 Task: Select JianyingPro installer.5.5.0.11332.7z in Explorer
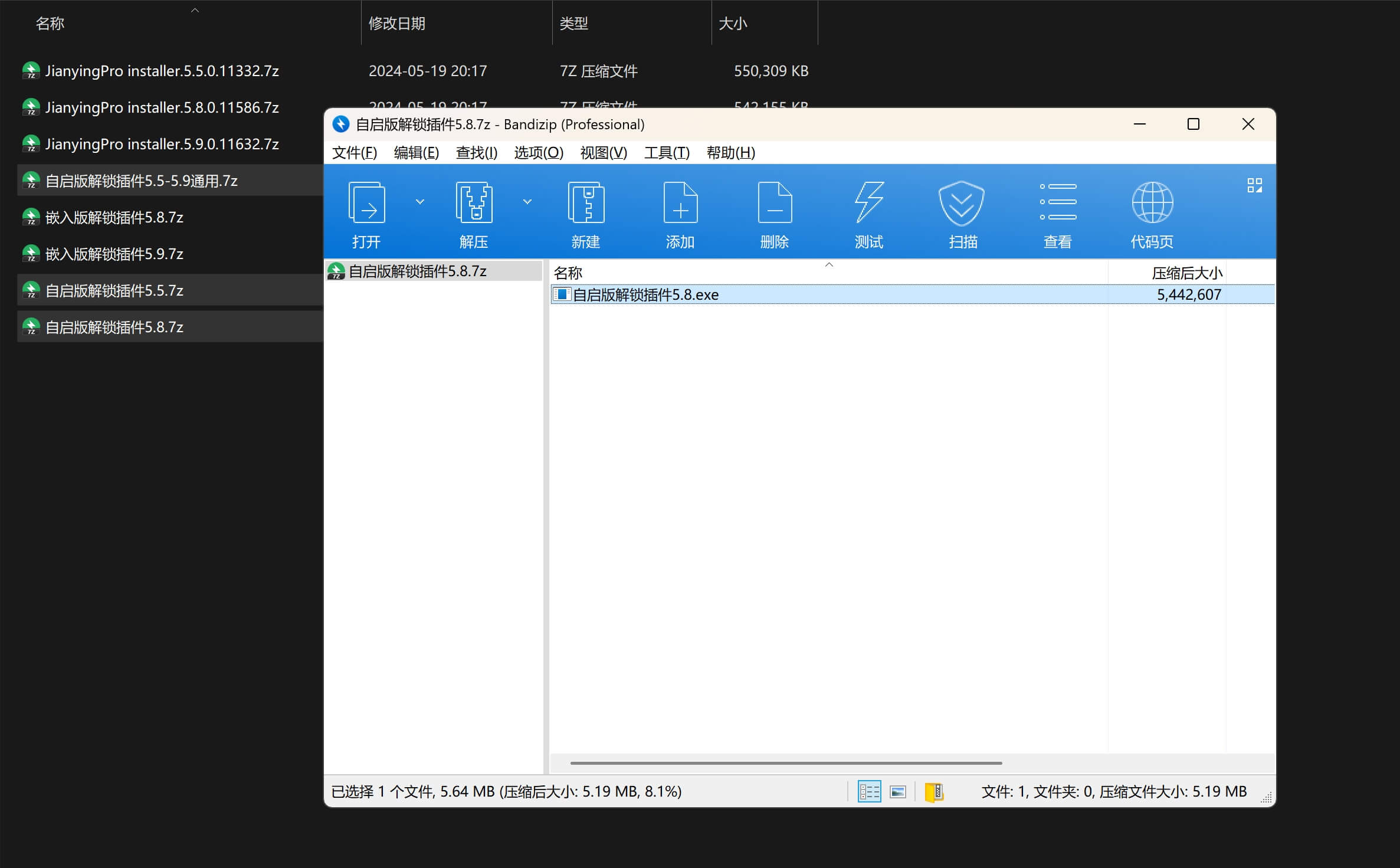click(x=162, y=71)
